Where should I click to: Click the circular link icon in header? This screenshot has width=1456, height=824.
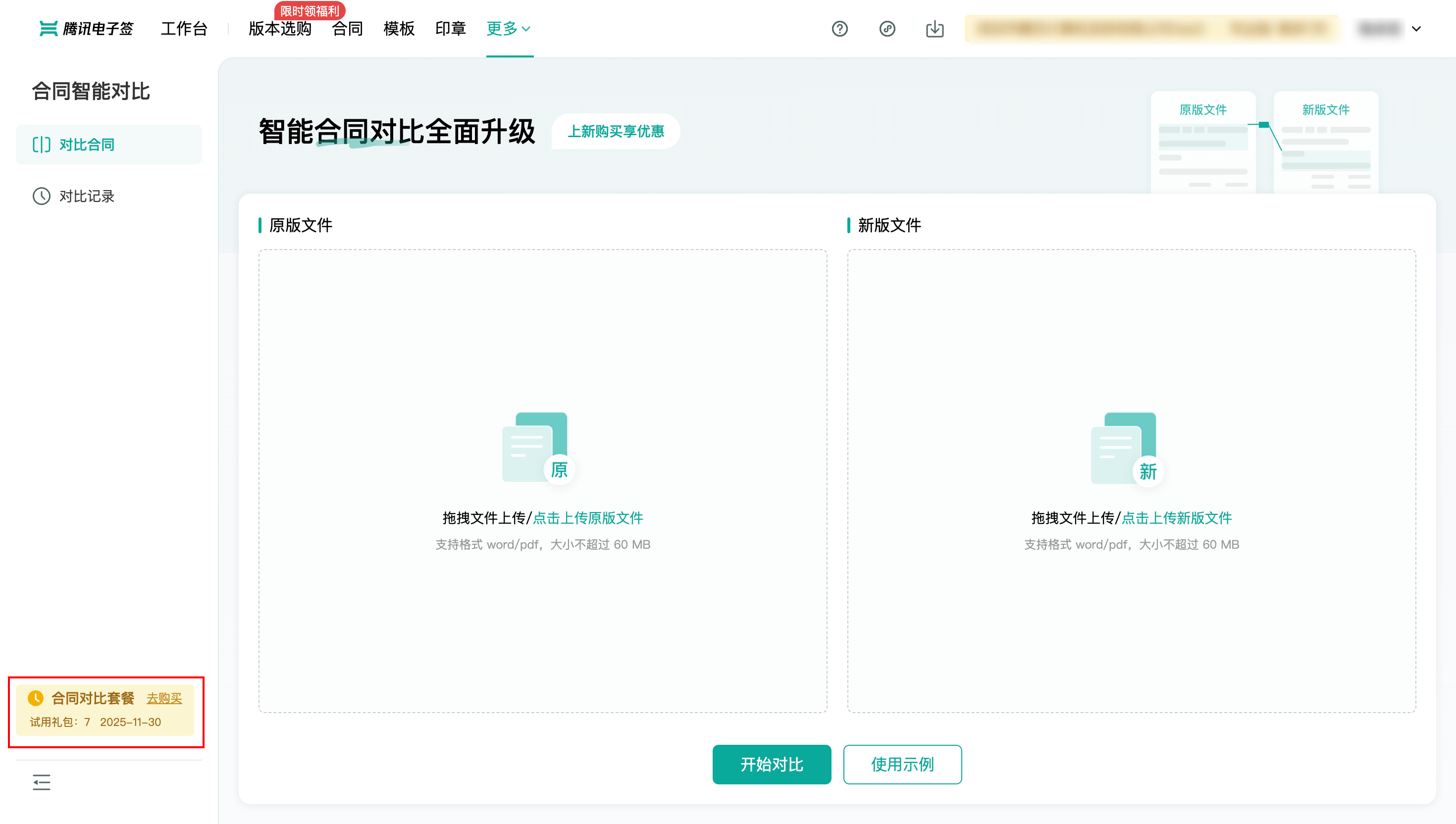click(x=887, y=28)
